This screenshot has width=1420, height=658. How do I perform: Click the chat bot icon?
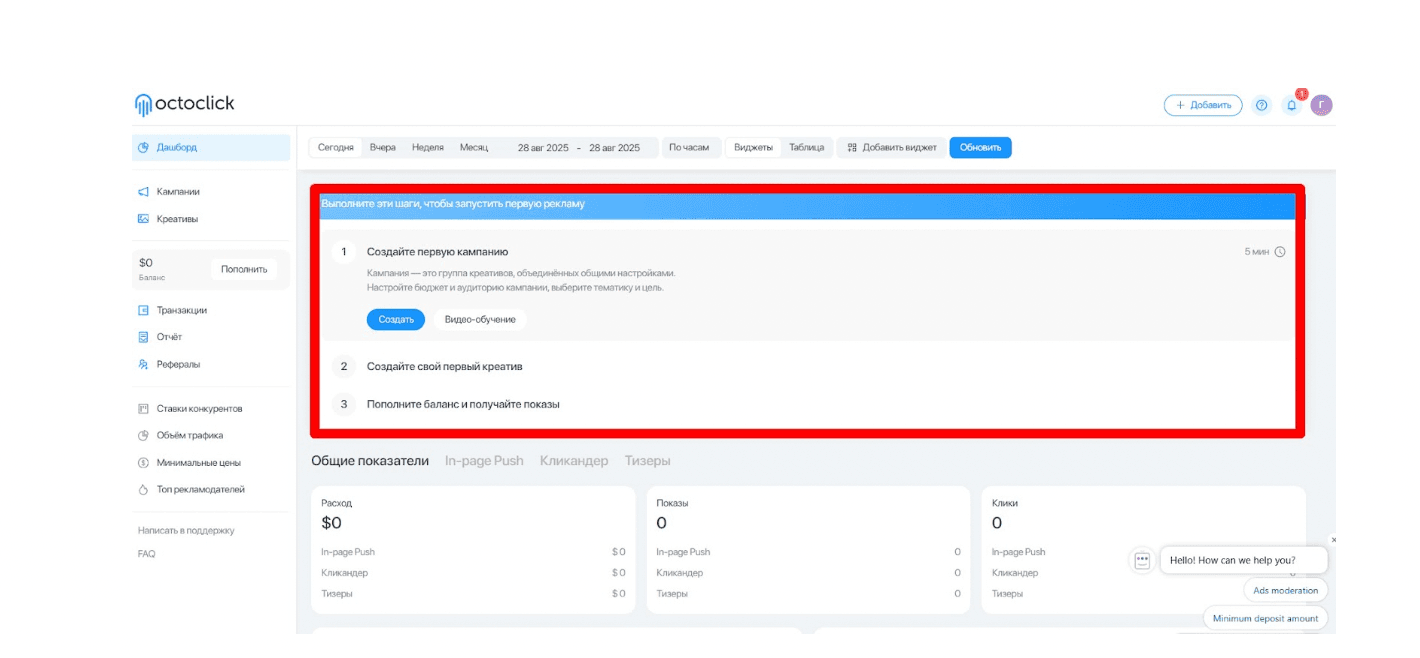(1142, 560)
